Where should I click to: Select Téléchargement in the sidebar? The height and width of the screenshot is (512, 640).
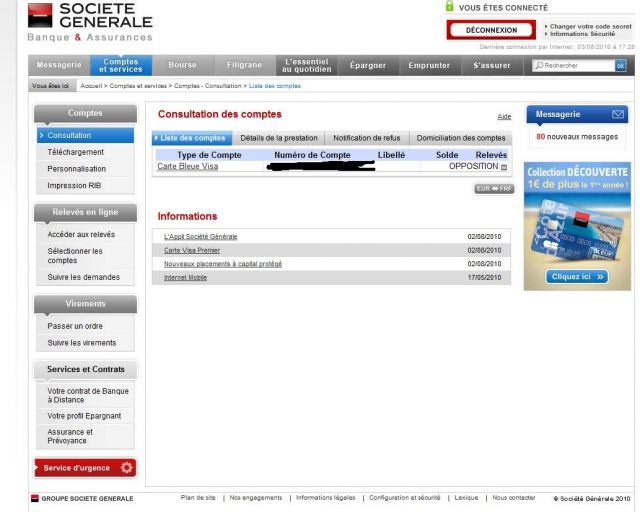point(85,152)
